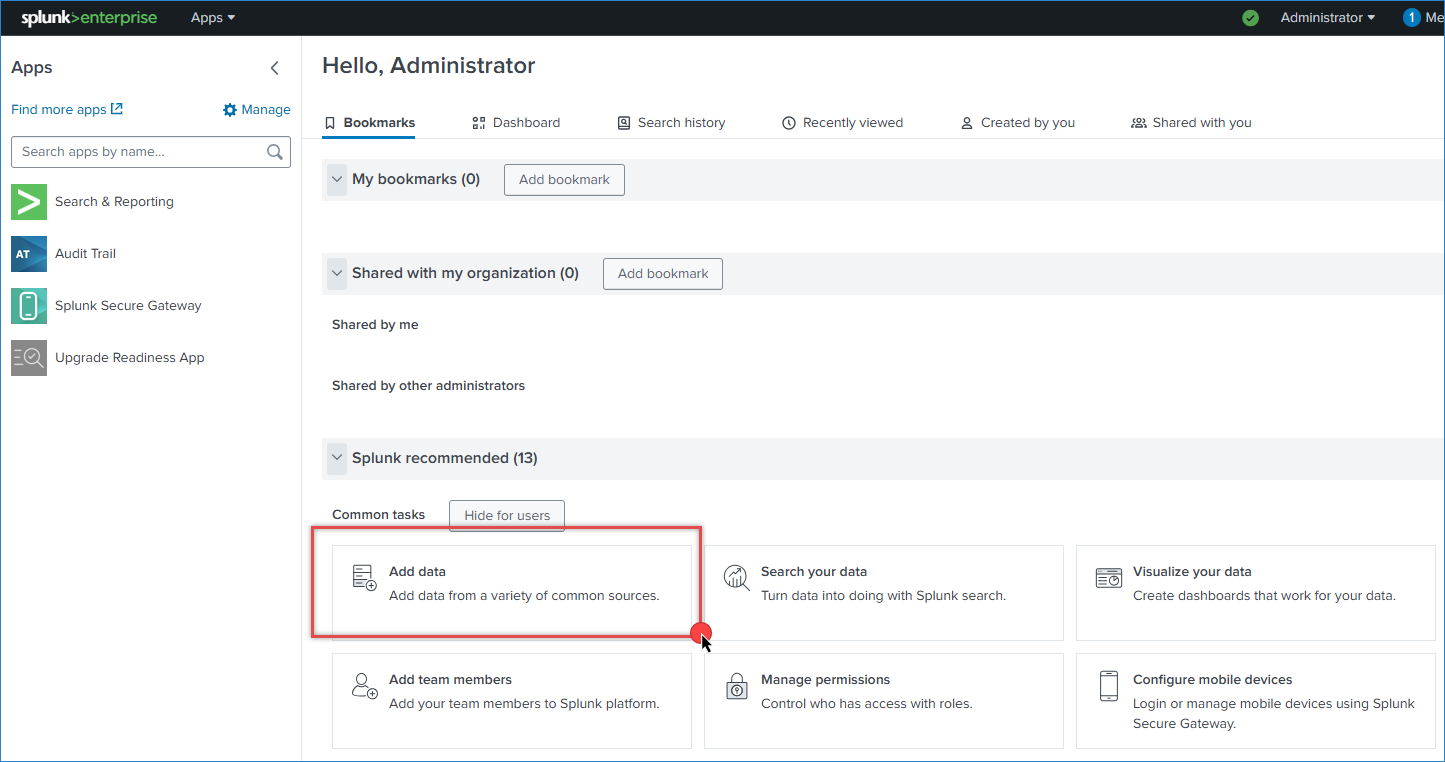Switch to the Bookmarks tab

369,123
